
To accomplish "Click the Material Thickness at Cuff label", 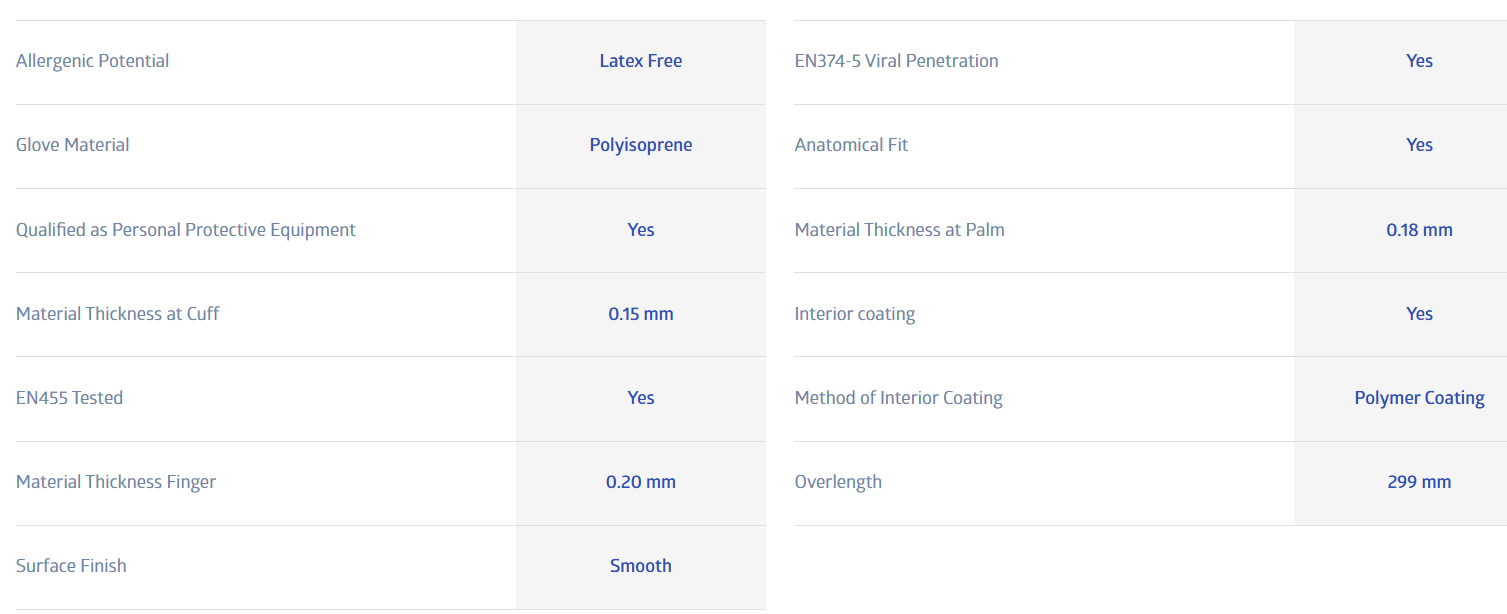I will pos(117,314).
